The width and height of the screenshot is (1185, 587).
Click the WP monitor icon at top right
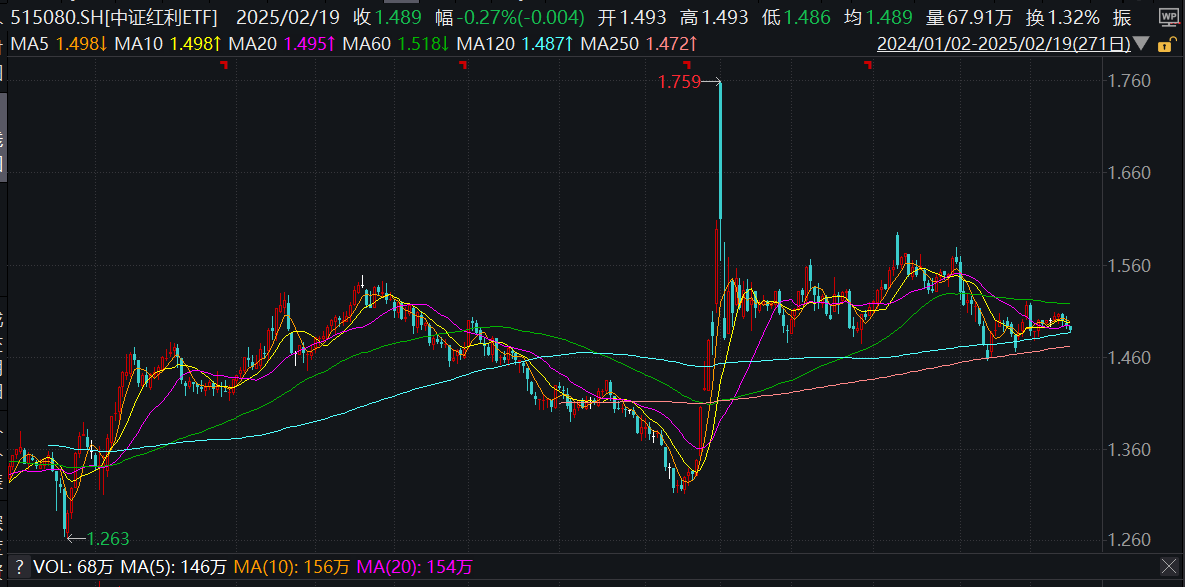coord(1168,18)
